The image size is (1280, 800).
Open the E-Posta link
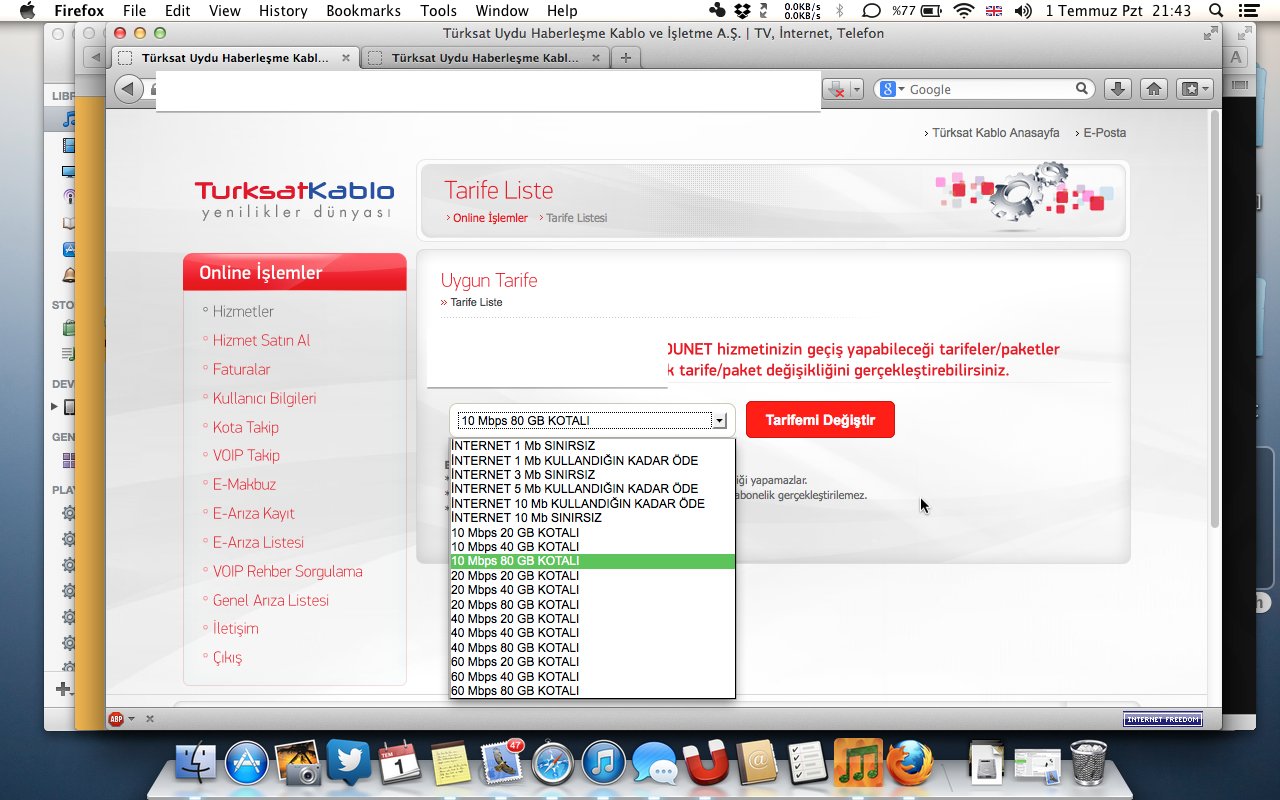click(1104, 132)
